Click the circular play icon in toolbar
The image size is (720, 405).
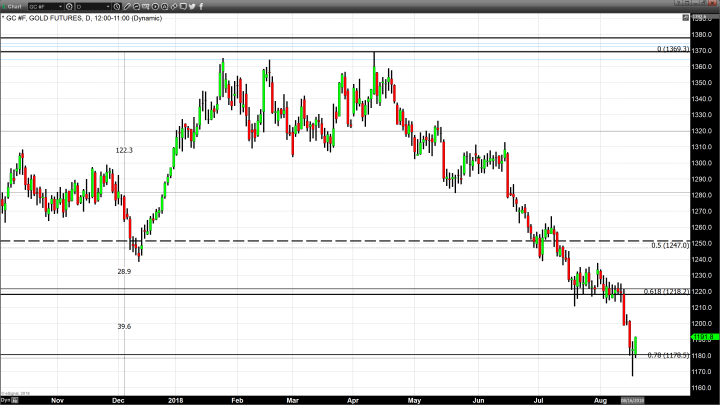[155, 6]
